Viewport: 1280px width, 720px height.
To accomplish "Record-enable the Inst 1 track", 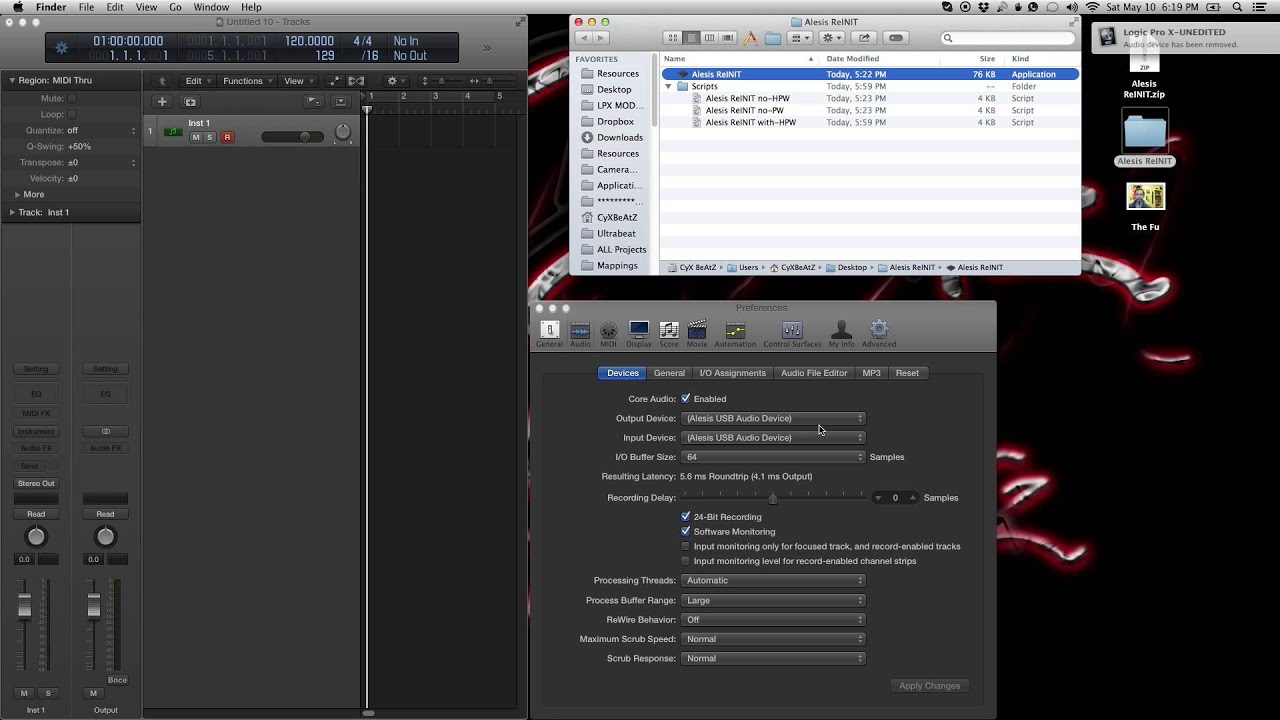I will [227, 137].
